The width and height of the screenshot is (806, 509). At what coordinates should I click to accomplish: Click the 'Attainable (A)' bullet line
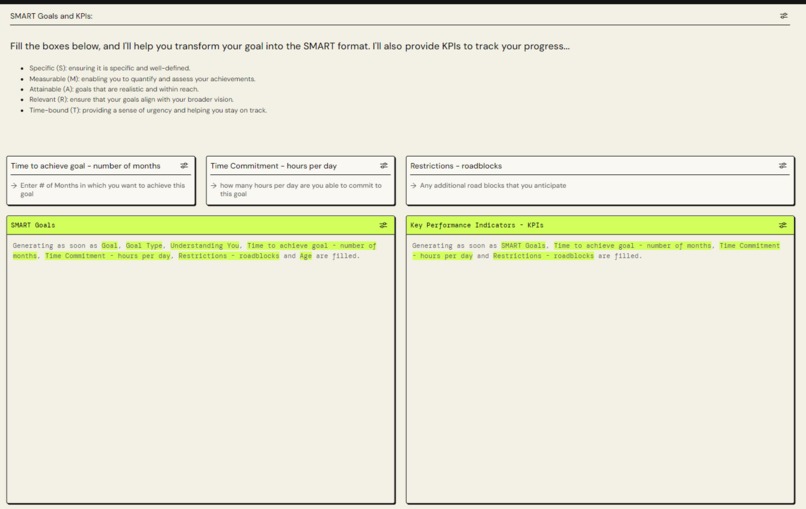(114, 89)
